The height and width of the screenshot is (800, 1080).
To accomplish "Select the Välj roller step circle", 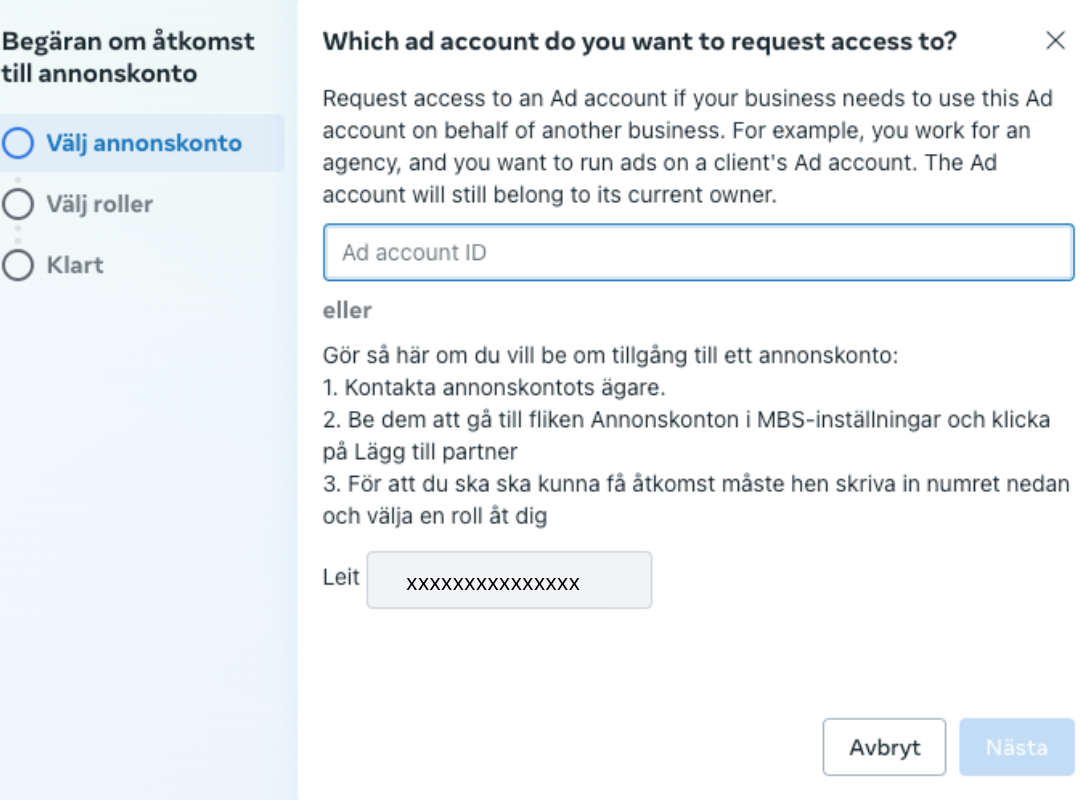I will [x=18, y=204].
